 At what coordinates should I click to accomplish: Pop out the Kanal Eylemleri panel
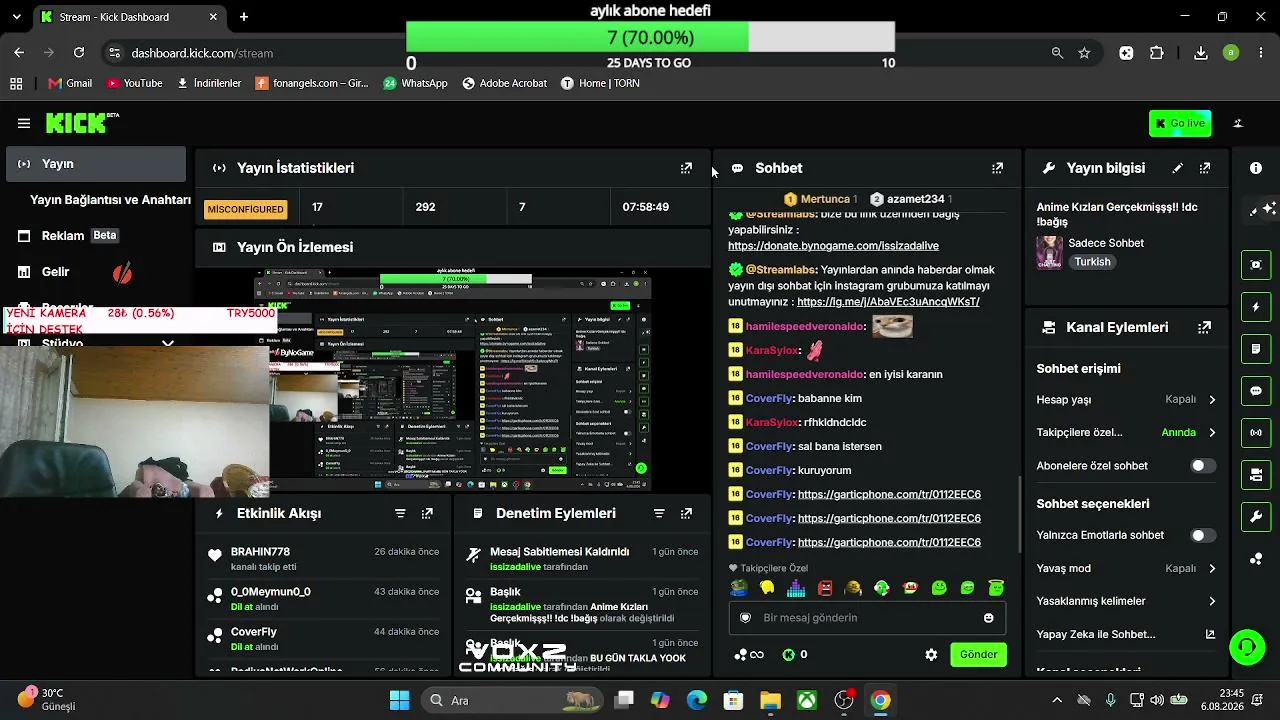pyautogui.click(x=1205, y=327)
